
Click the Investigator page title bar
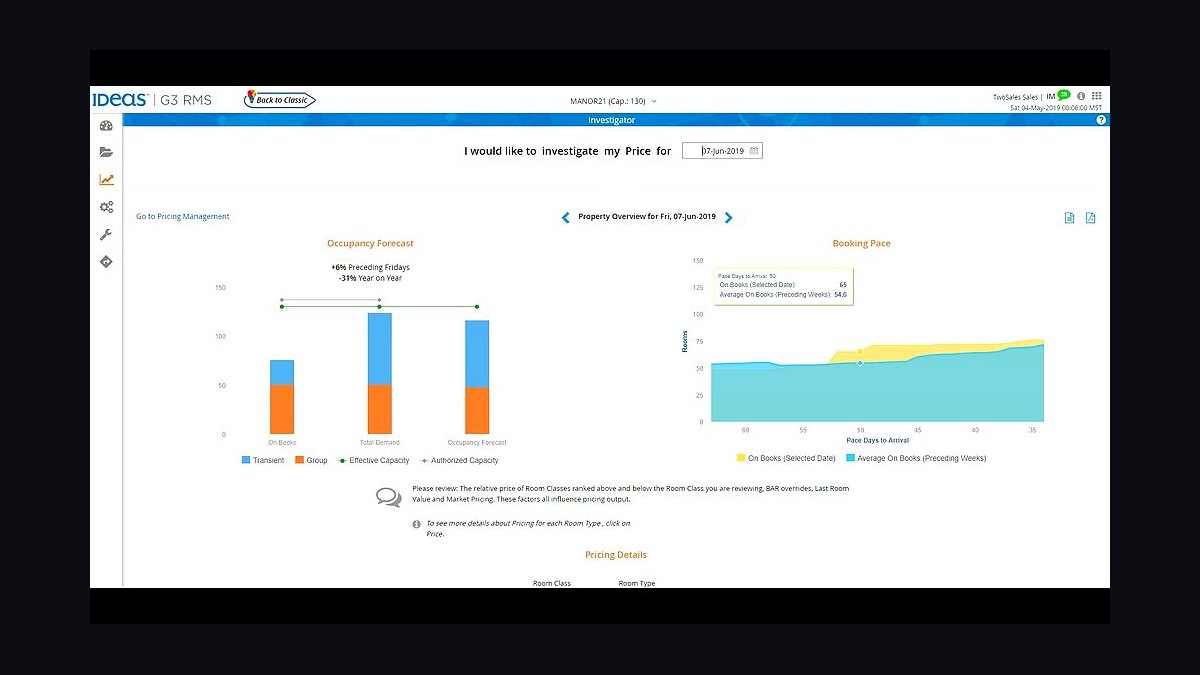(x=612, y=120)
